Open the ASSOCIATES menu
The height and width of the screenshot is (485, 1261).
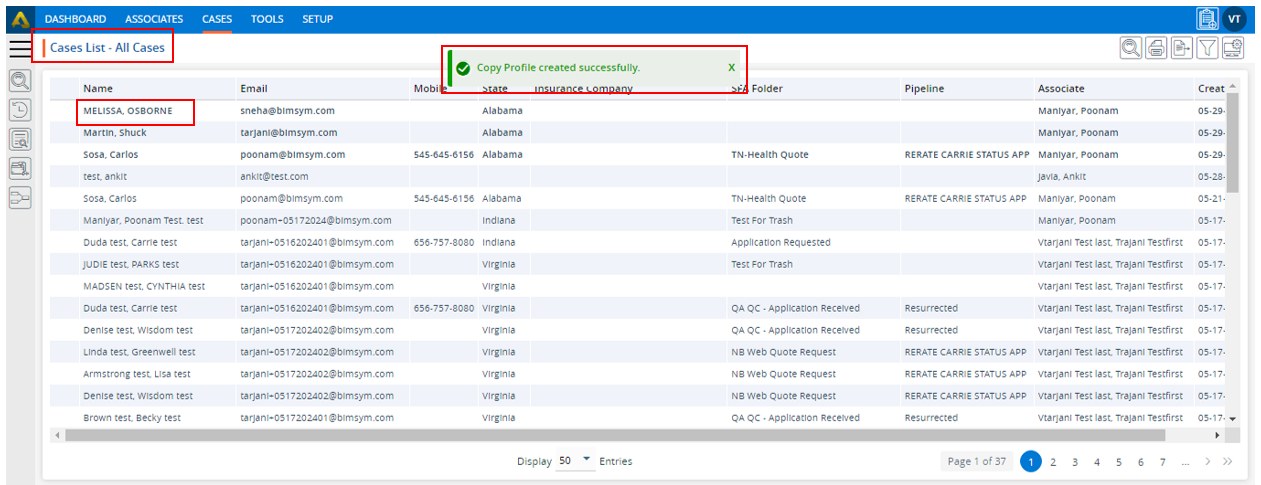pyautogui.click(x=154, y=19)
